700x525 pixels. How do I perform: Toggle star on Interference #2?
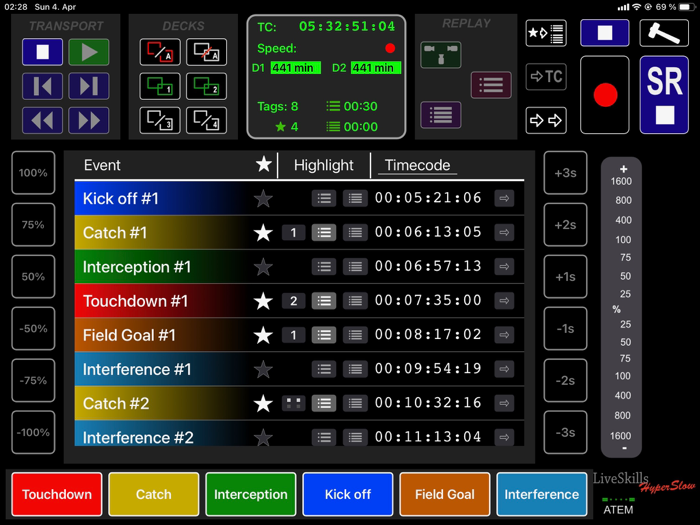[263, 437]
